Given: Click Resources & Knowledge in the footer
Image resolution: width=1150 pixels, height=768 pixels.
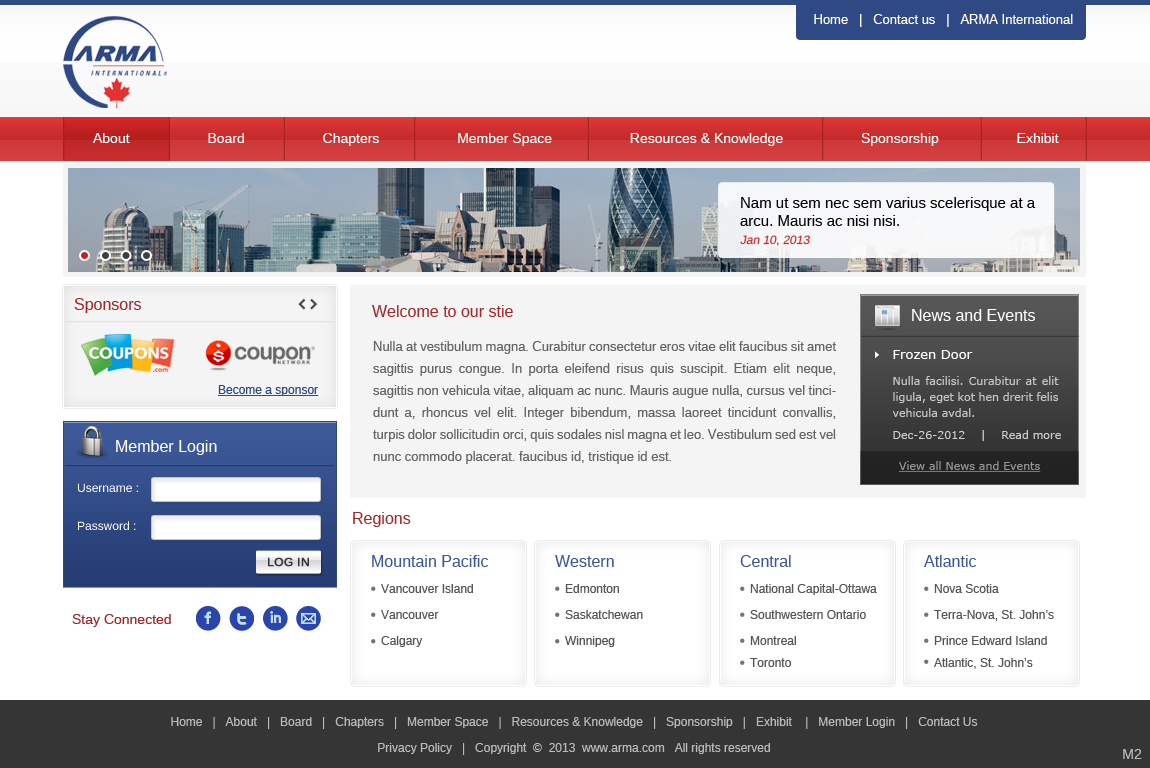Looking at the screenshot, I should point(576,722).
